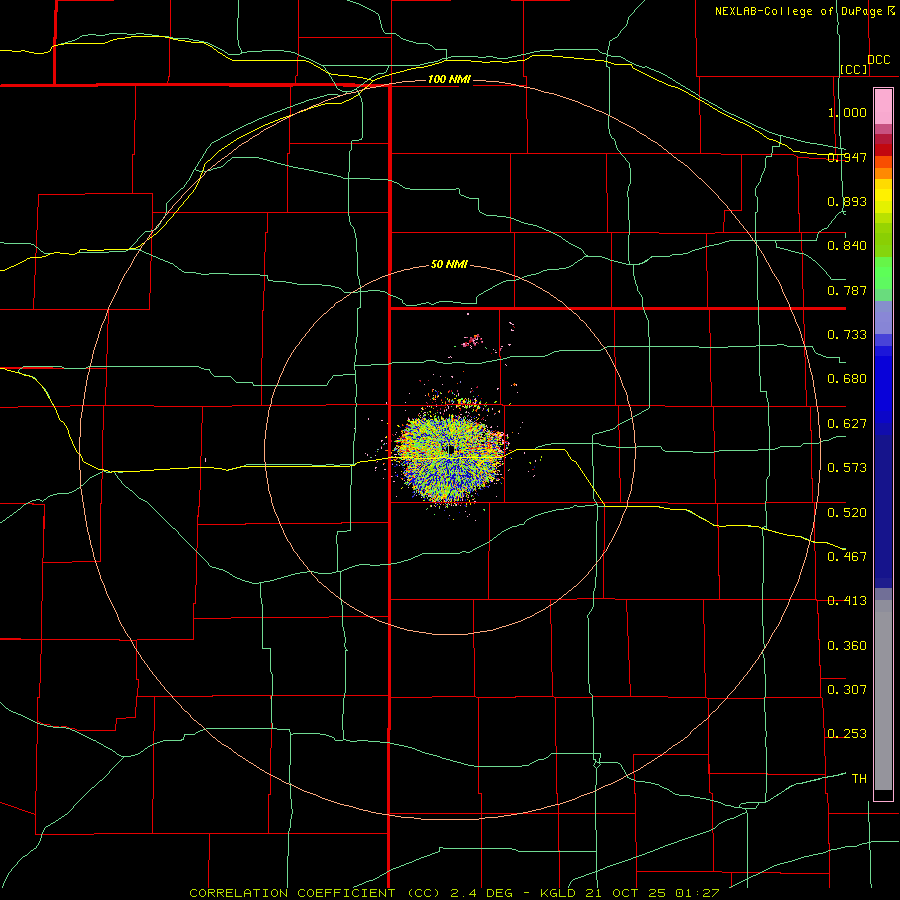Click the 0.467 color scale value
This screenshot has height=900, width=900.
847,557
